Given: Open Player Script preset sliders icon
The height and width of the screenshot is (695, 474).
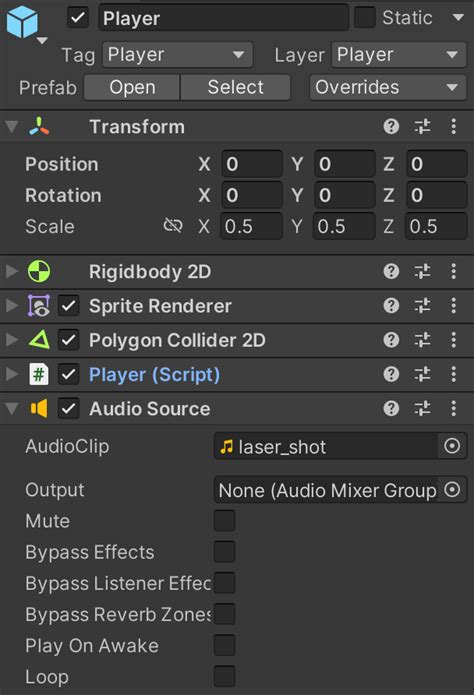Looking at the screenshot, I should tap(422, 374).
